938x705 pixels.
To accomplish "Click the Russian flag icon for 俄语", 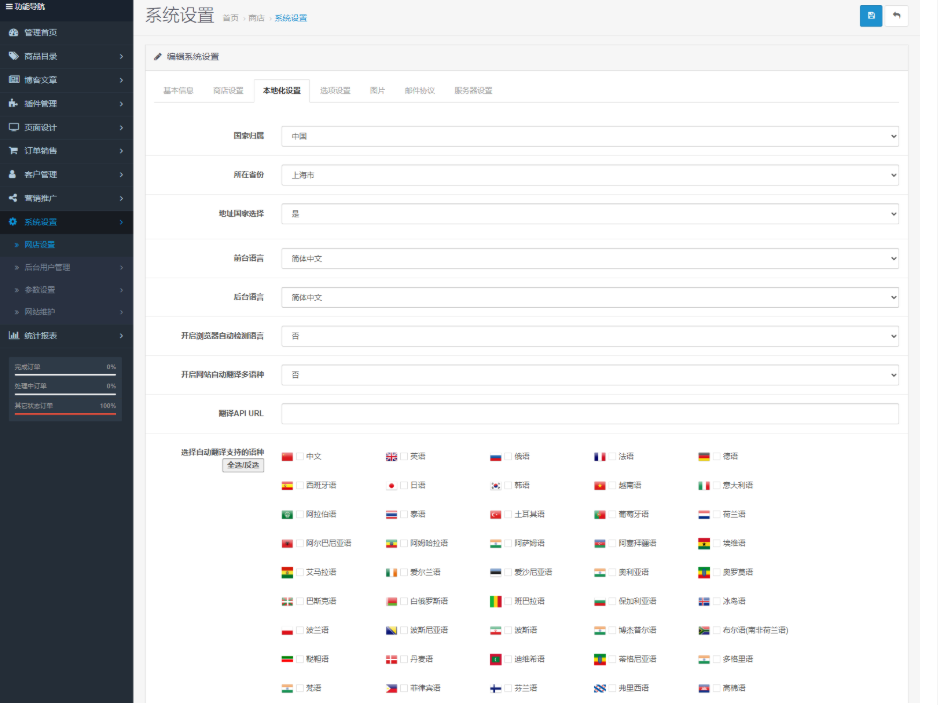I will pyautogui.click(x=495, y=457).
